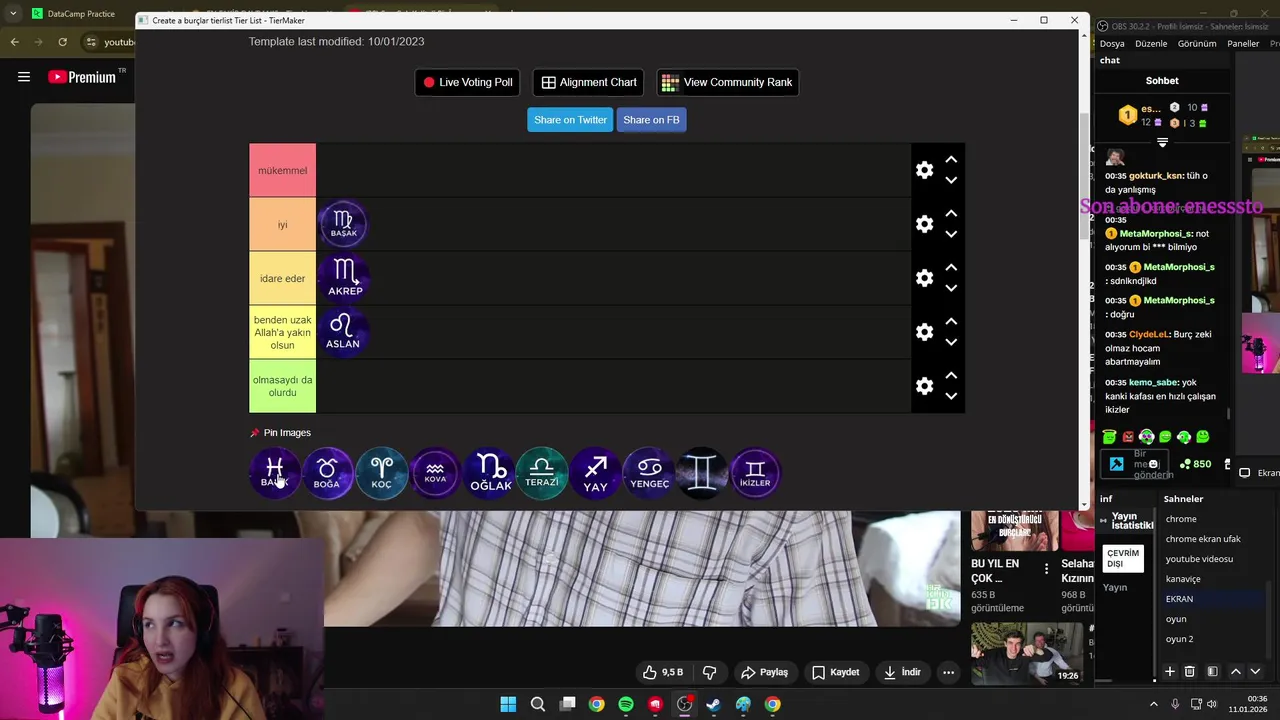Image resolution: width=1280 pixels, height=720 pixels.
Task: Open Paylaş share option under video
Action: 765,672
